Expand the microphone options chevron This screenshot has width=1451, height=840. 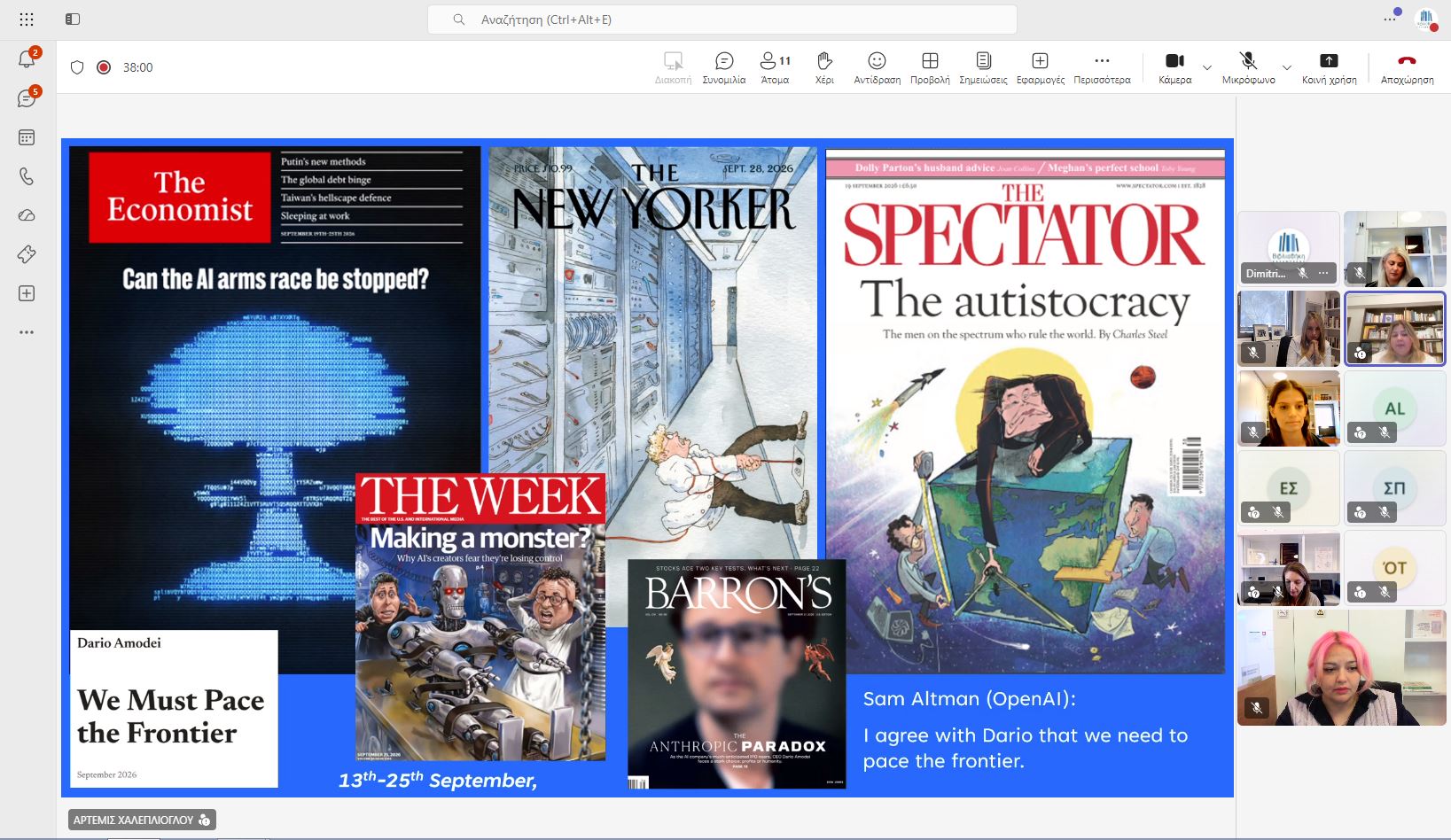(1286, 67)
